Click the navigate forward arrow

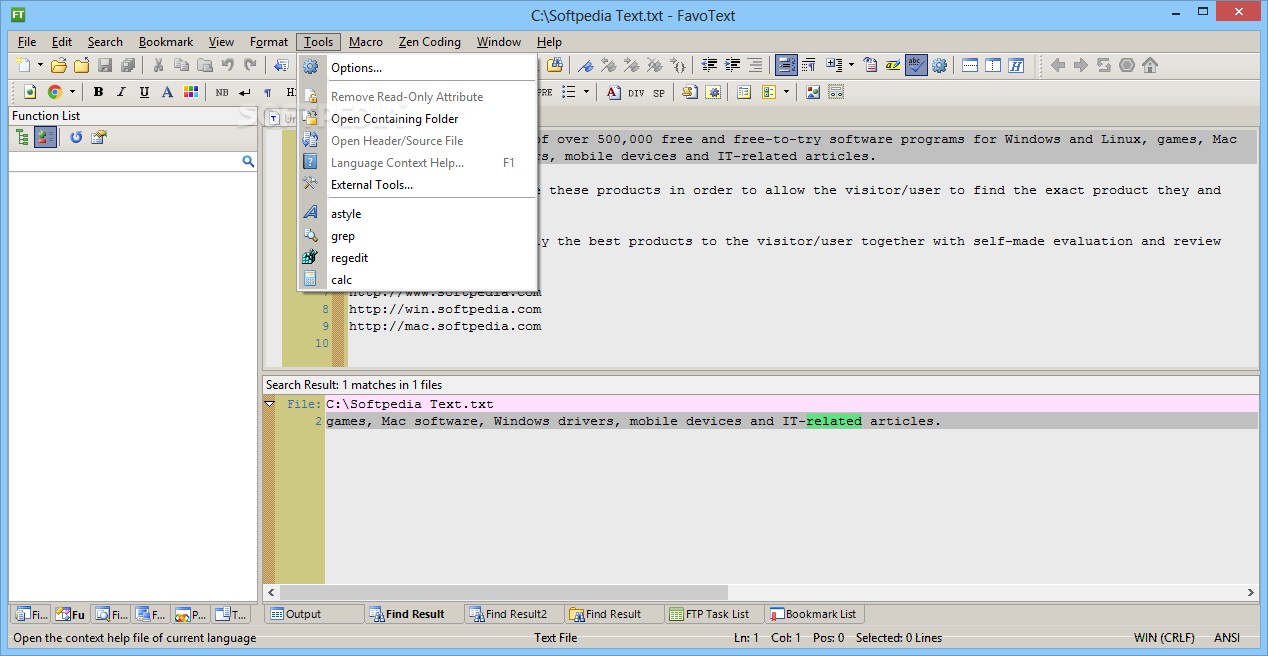click(x=1081, y=66)
